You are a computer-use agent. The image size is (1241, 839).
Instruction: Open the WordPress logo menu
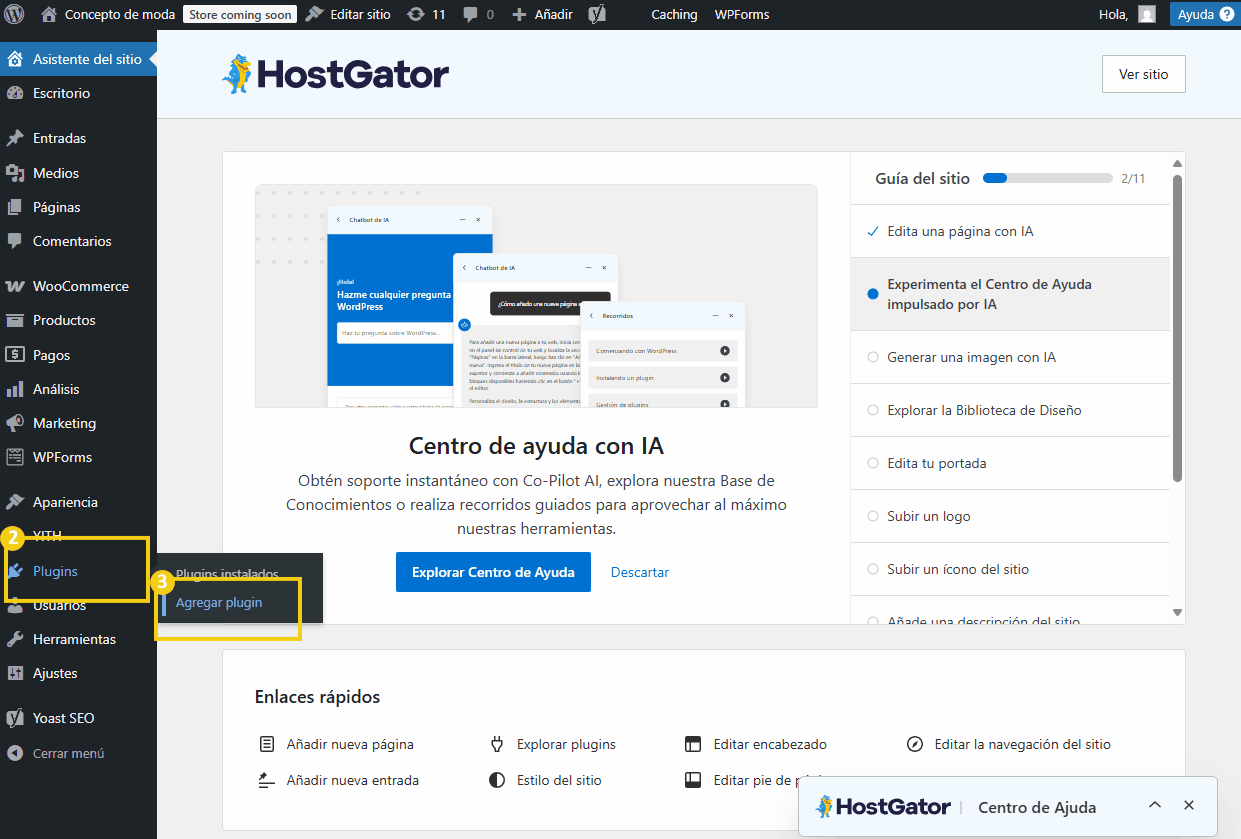15,15
